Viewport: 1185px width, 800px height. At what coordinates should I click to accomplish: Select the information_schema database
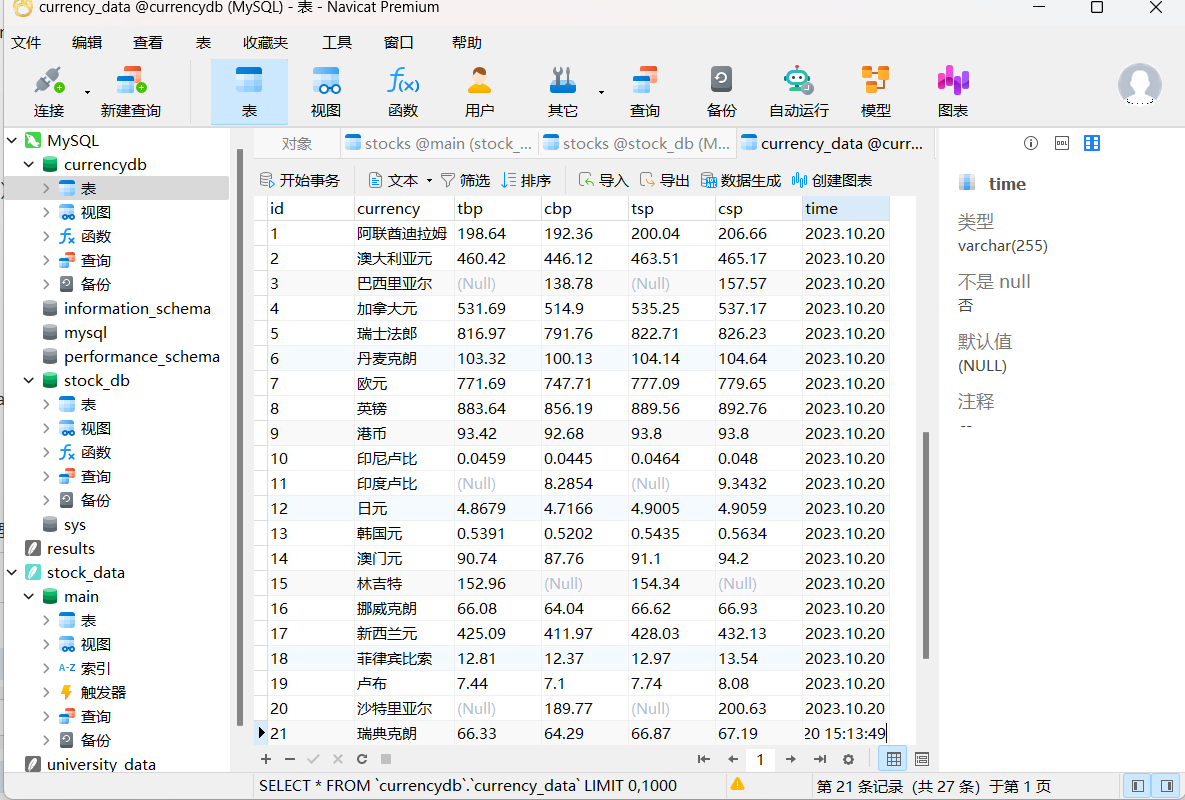click(x=136, y=308)
